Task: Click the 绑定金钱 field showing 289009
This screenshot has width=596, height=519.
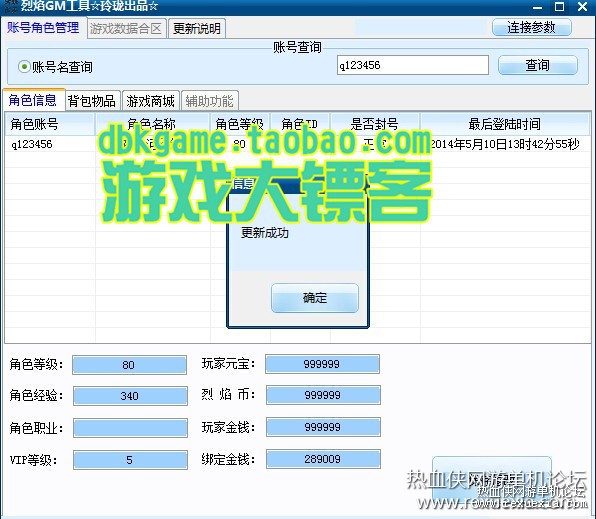Action: pos(323,459)
